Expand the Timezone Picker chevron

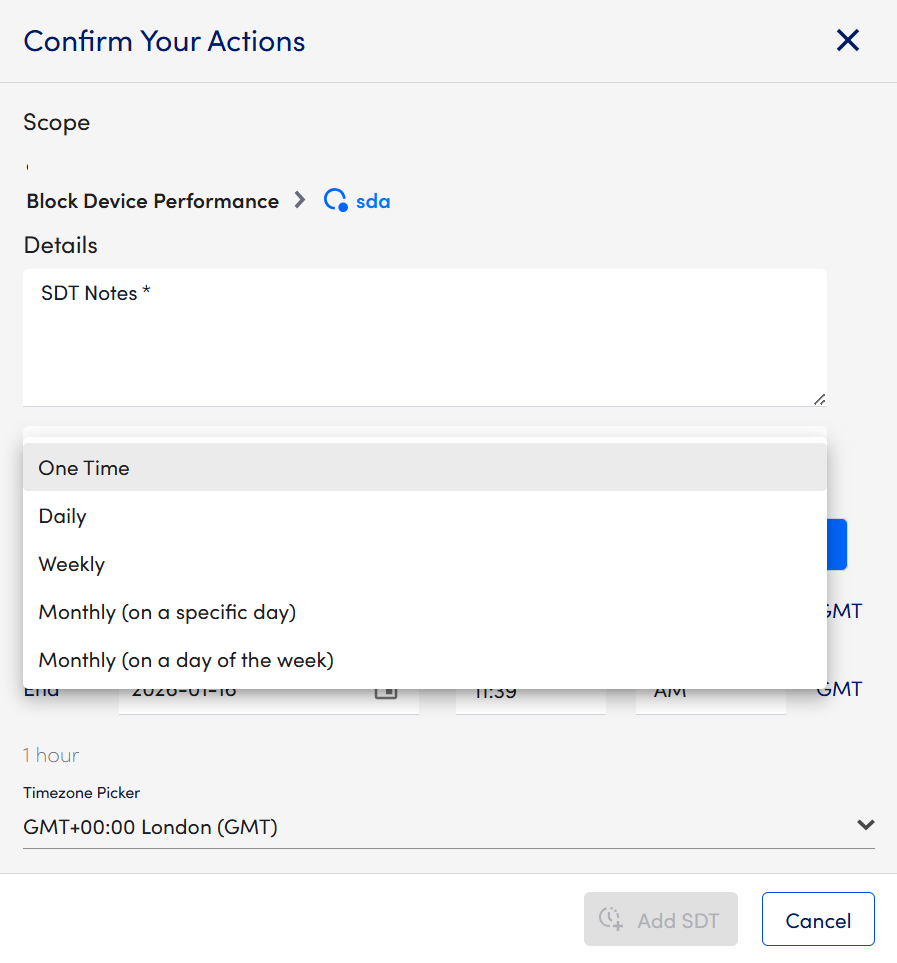[x=865, y=826]
